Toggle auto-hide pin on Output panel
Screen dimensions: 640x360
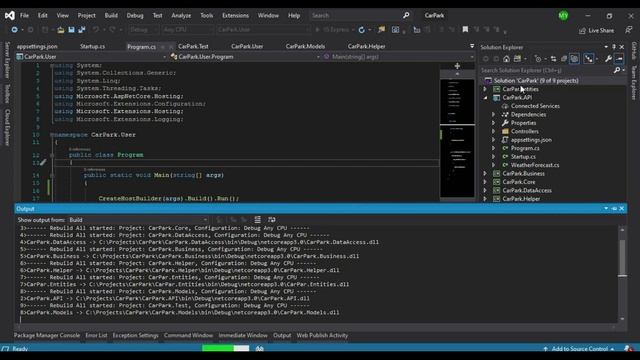coord(614,209)
